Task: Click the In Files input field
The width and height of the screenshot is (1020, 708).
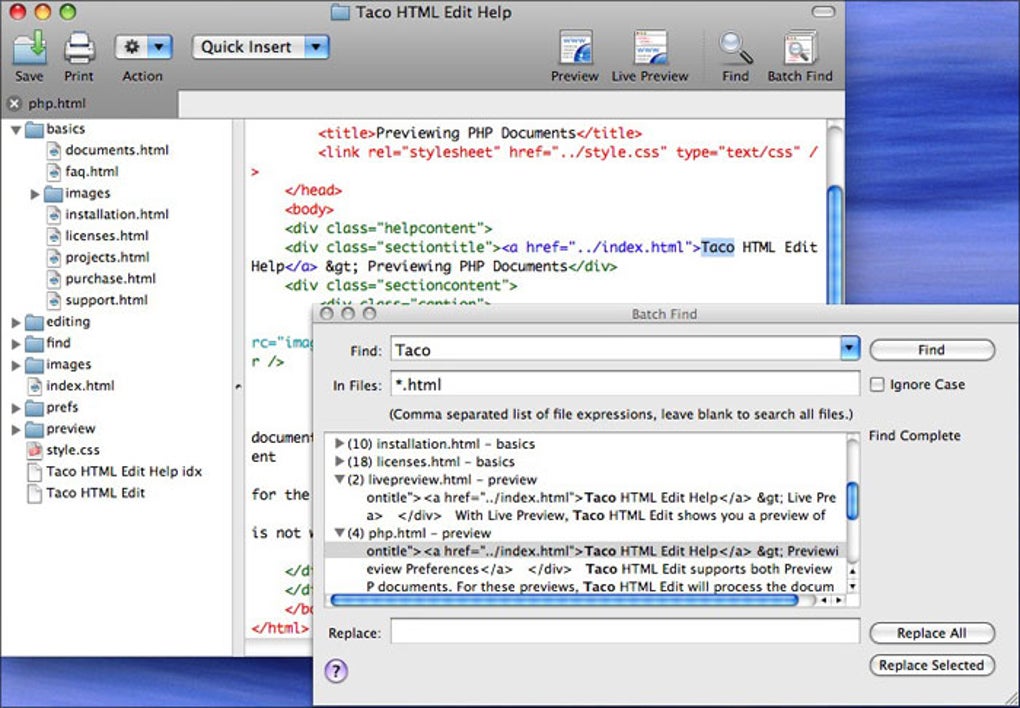Action: (624, 384)
